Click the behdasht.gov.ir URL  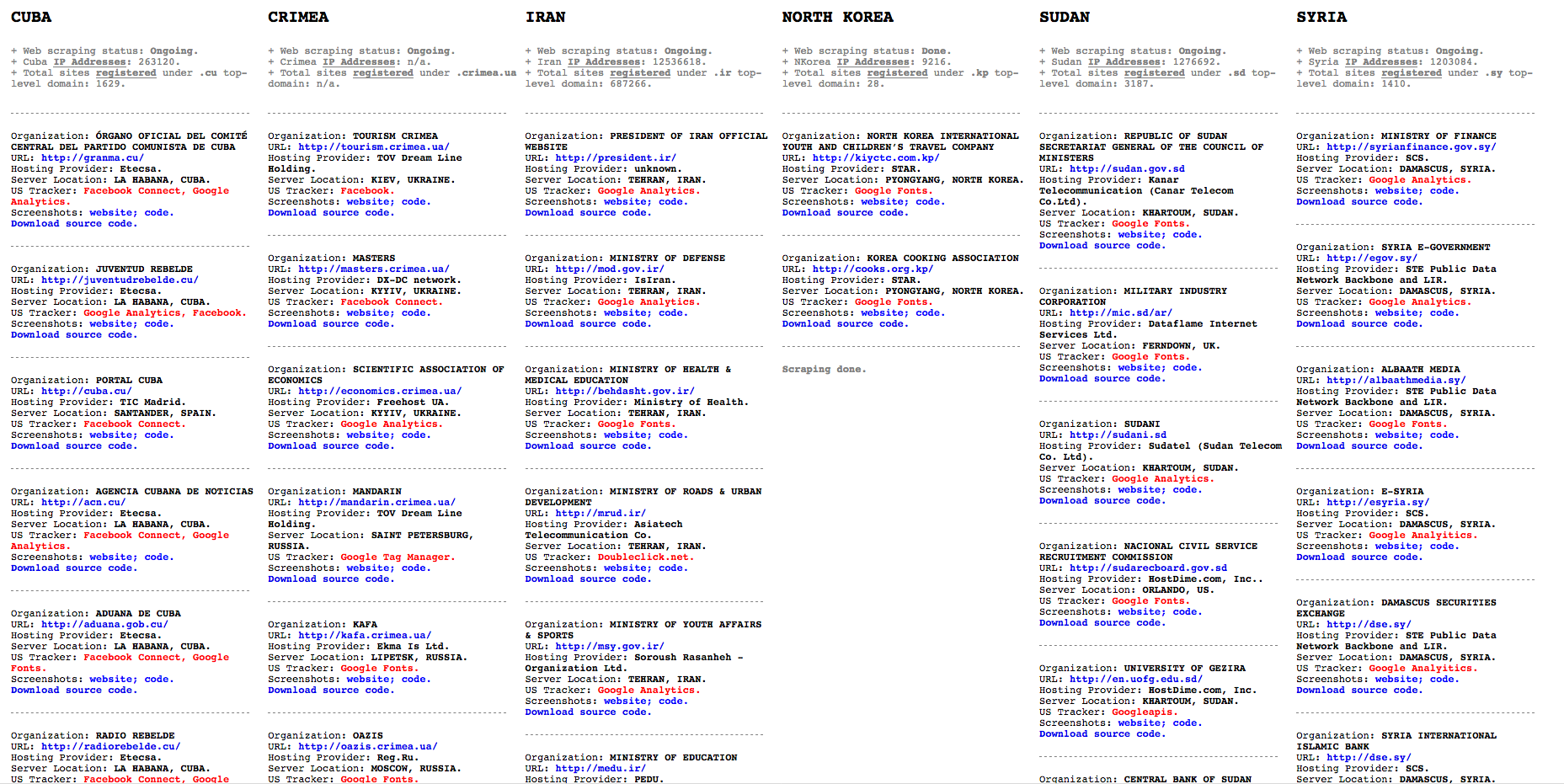point(624,391)
